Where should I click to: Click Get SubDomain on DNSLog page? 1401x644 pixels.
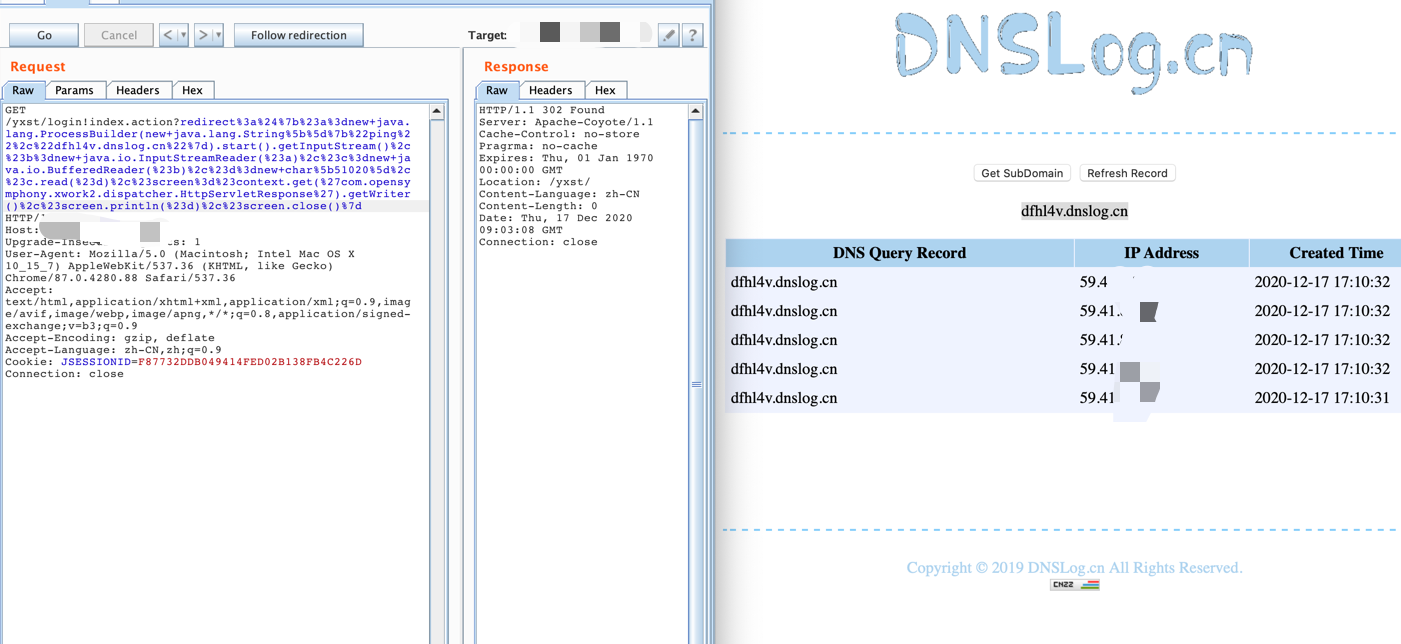pos(1022,173)
